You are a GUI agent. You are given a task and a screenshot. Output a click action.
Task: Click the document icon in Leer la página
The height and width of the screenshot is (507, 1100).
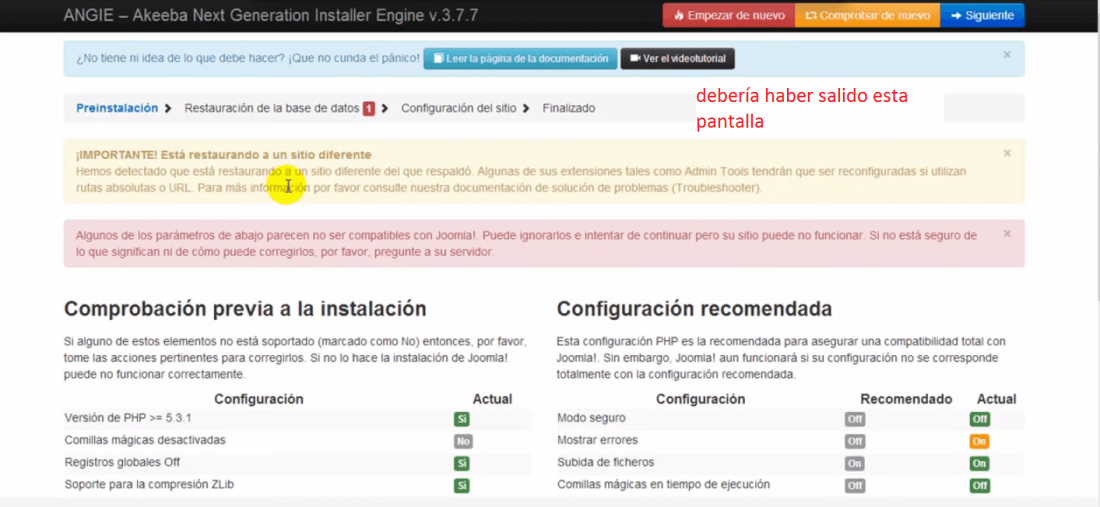pos(438,59)
